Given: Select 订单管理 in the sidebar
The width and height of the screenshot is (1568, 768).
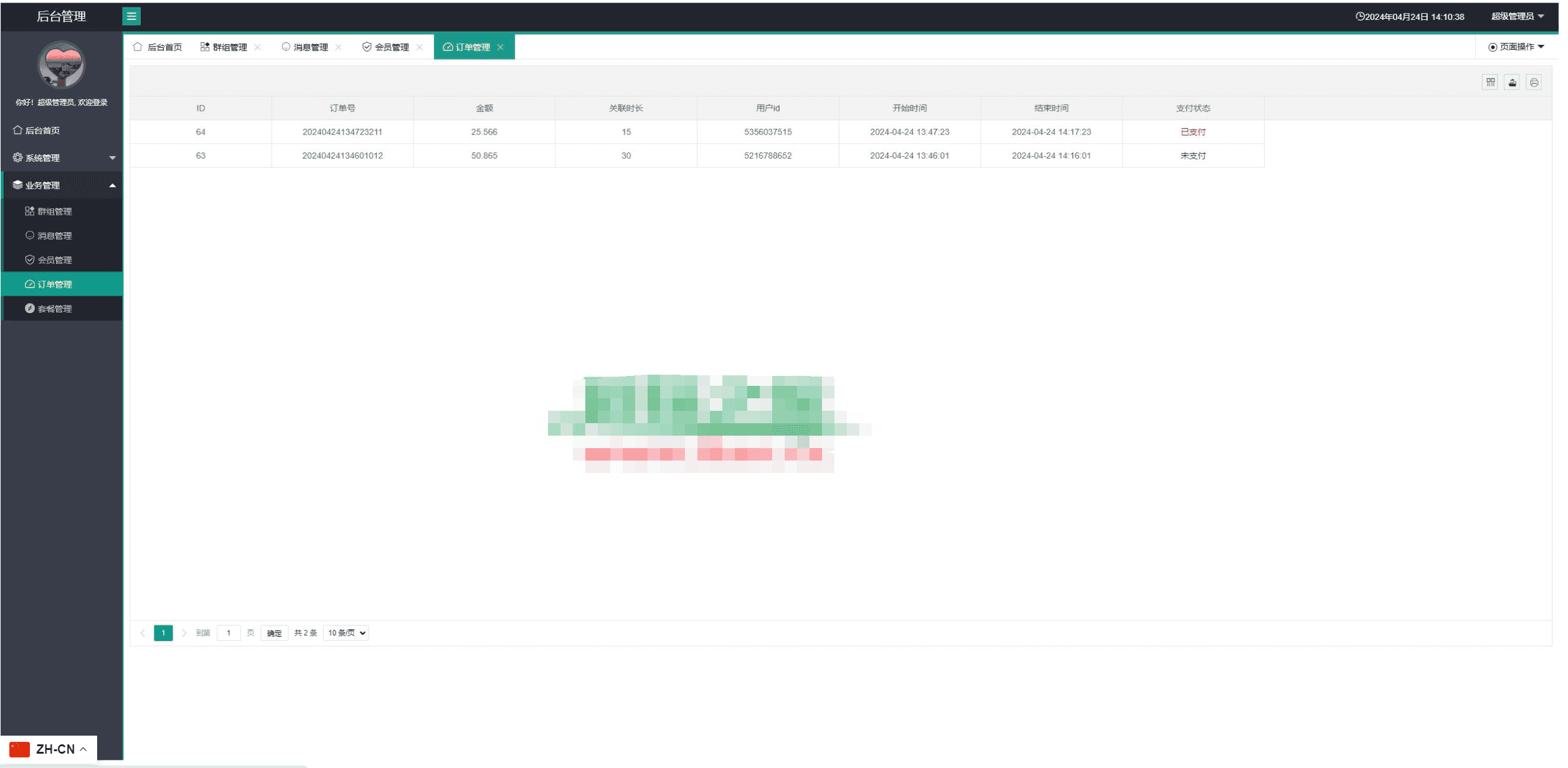Looking at the screenshot, I should click(62, 284).
